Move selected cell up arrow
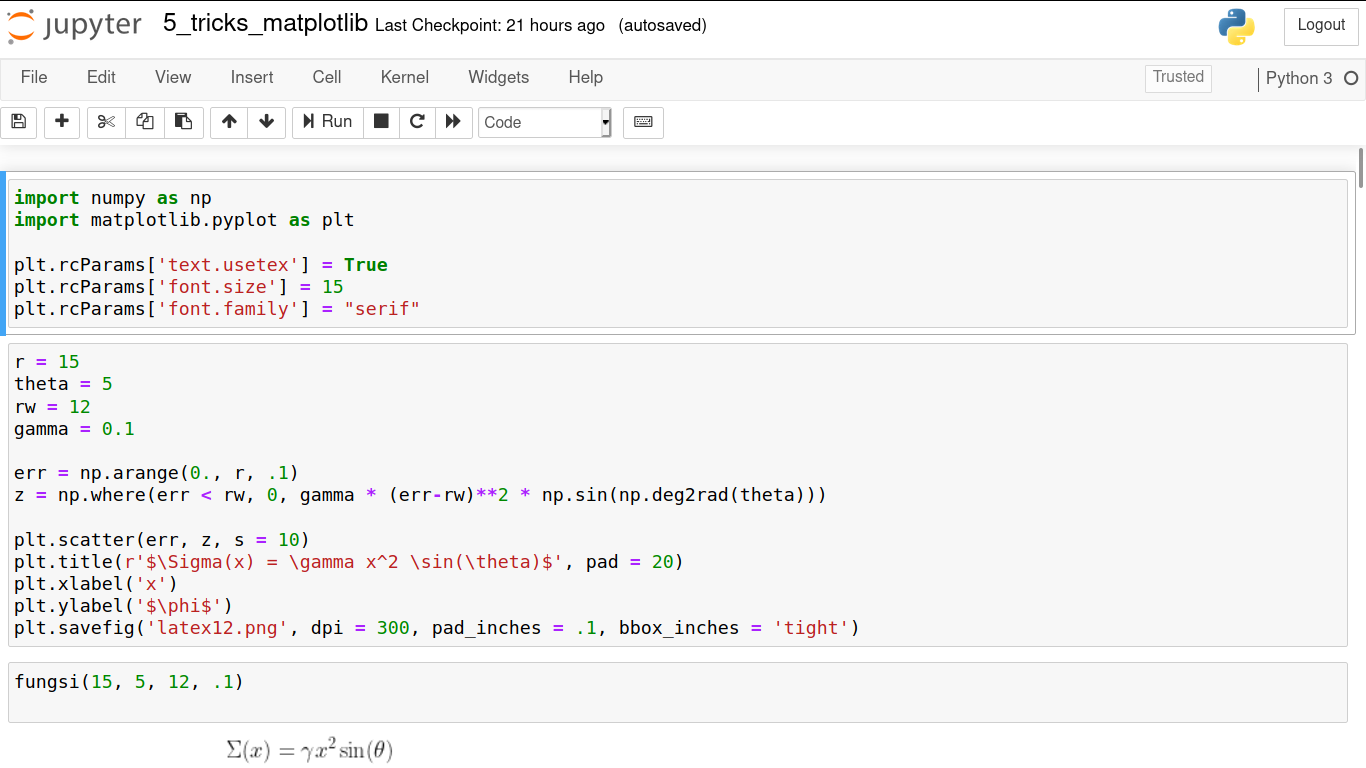Viewport: 1366px width, 768px height. [229, 122]
